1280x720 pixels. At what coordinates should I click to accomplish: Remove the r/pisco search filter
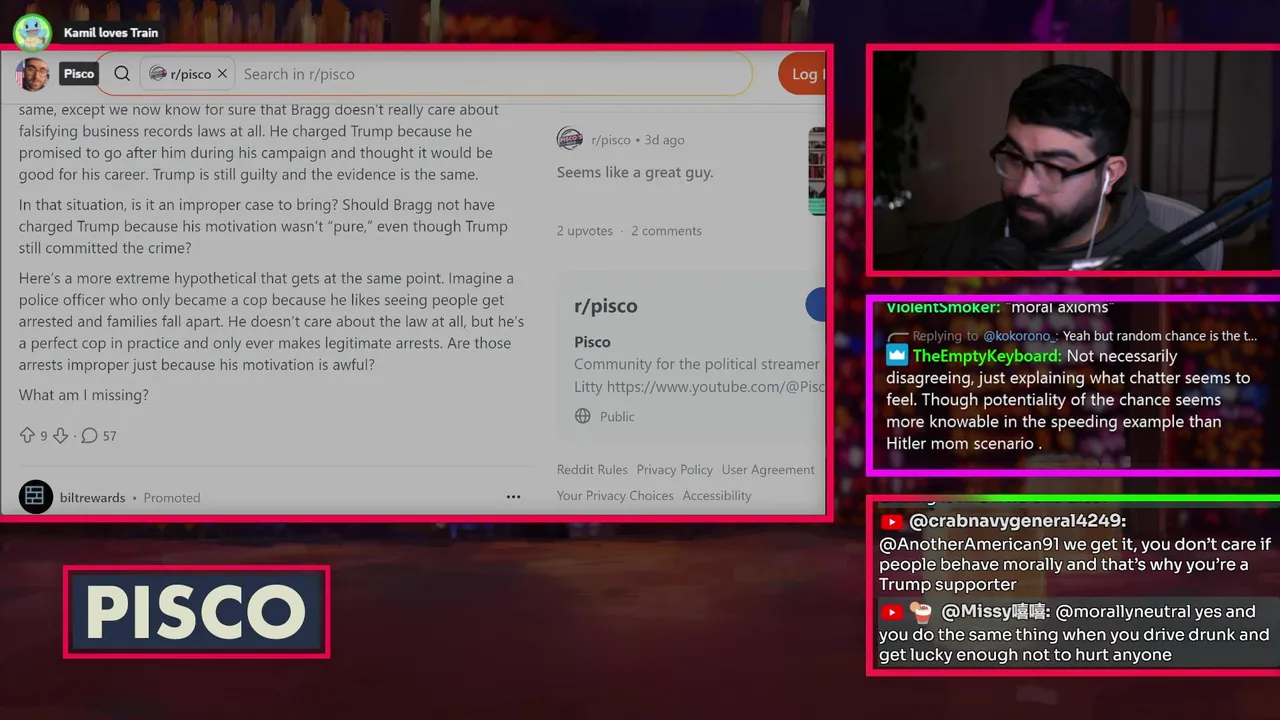(x=222, y=74)
